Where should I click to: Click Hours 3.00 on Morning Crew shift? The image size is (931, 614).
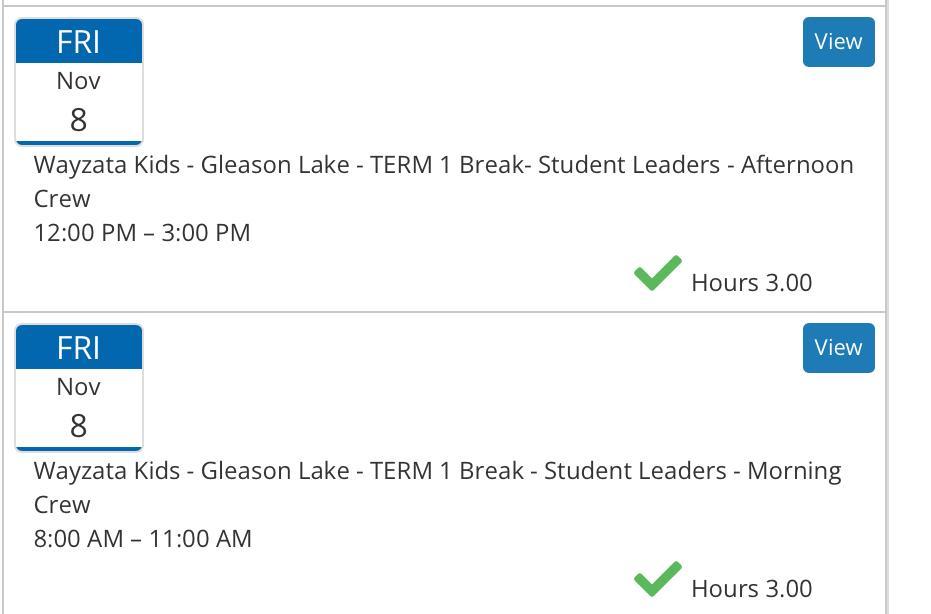point(751,589)
